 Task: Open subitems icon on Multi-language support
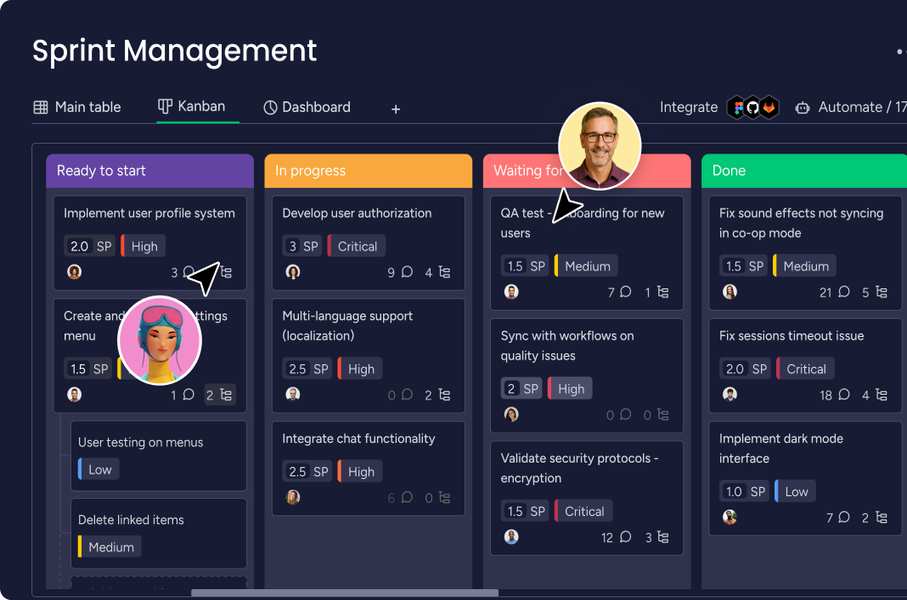coord(444,395)
